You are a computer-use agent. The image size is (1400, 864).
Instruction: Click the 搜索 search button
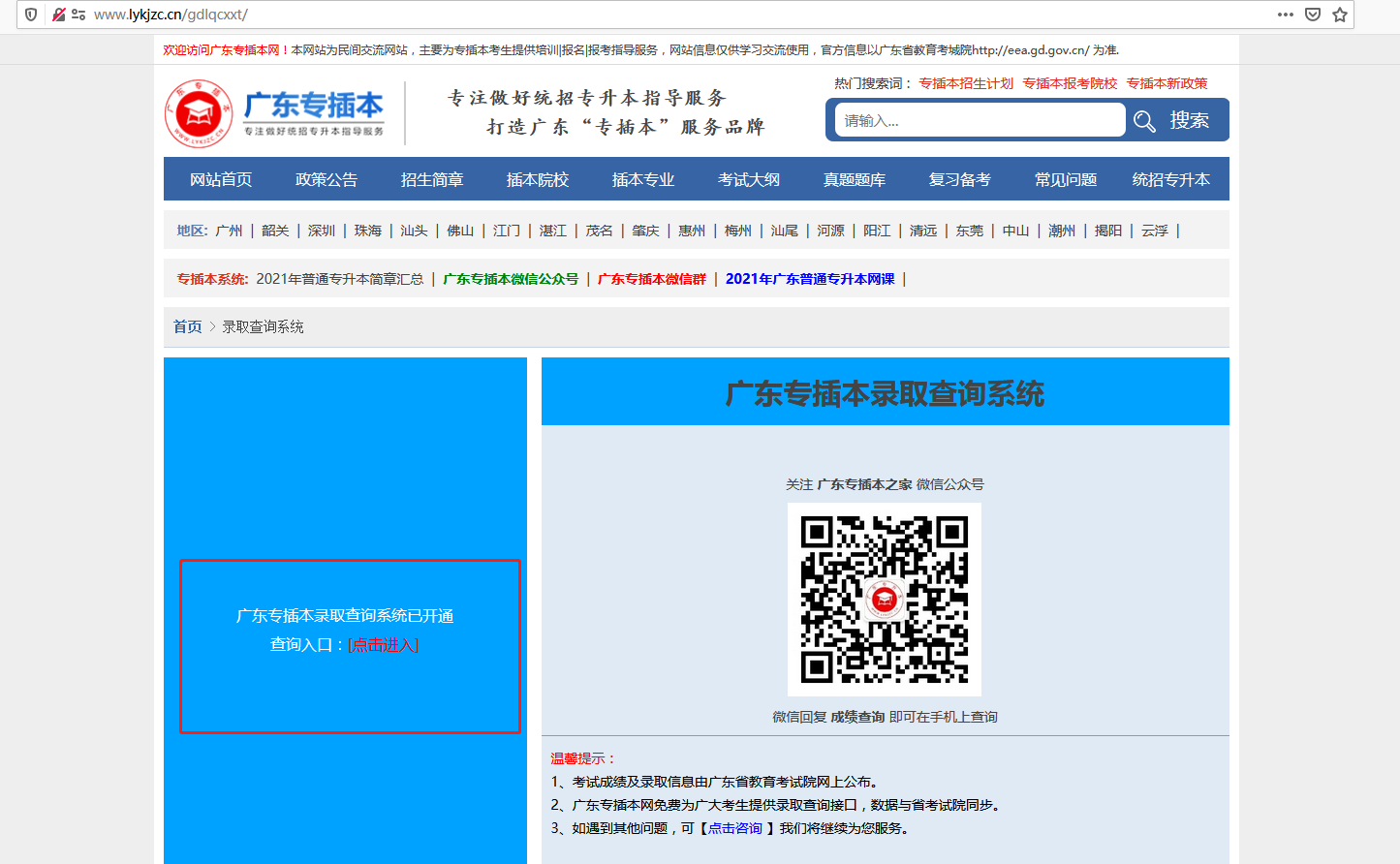[1189, 120]
